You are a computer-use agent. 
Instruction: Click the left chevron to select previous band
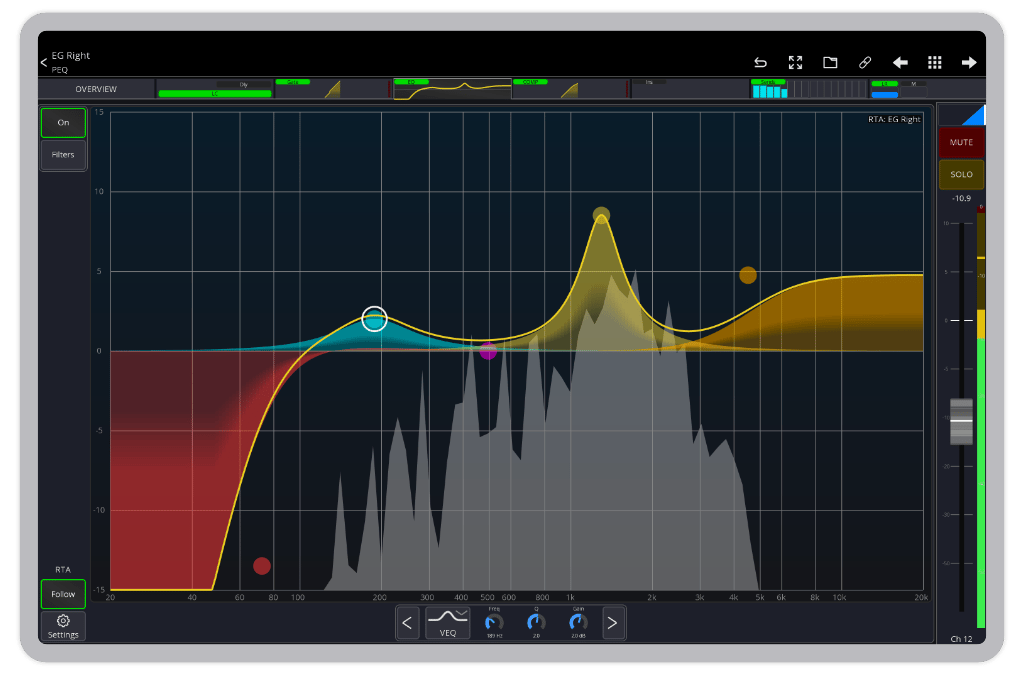[408, 622]
